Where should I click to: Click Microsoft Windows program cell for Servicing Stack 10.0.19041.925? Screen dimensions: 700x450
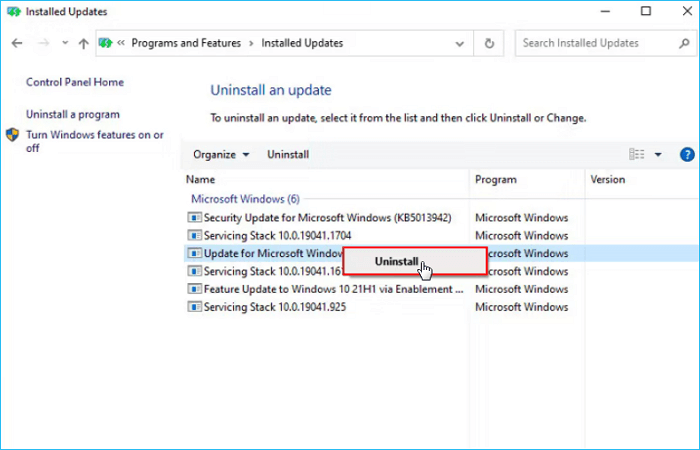point(521,307)
